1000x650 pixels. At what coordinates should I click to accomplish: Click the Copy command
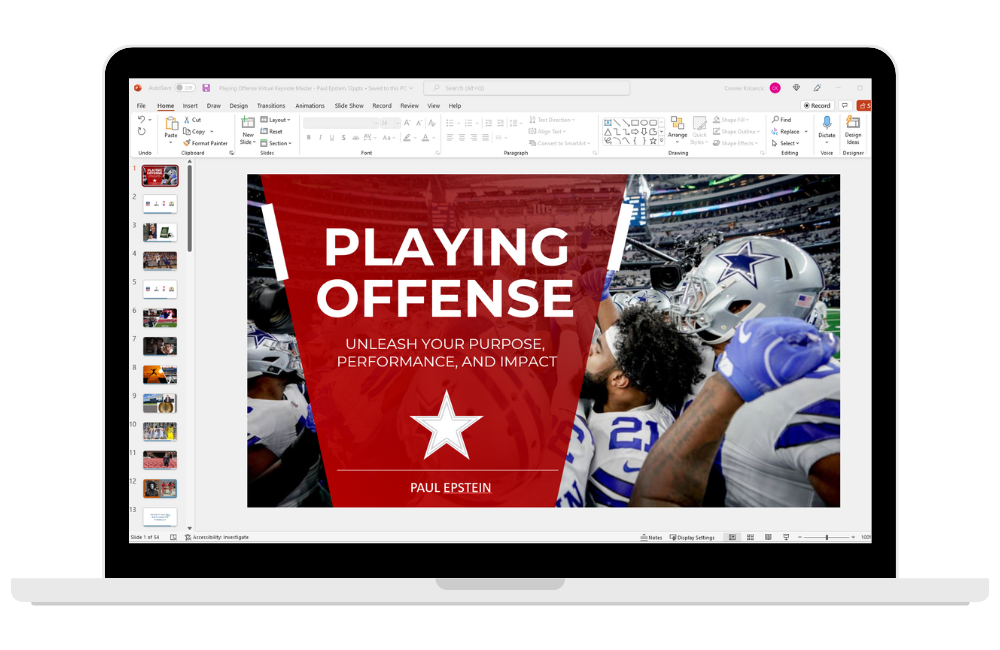(x=195, y=131)
